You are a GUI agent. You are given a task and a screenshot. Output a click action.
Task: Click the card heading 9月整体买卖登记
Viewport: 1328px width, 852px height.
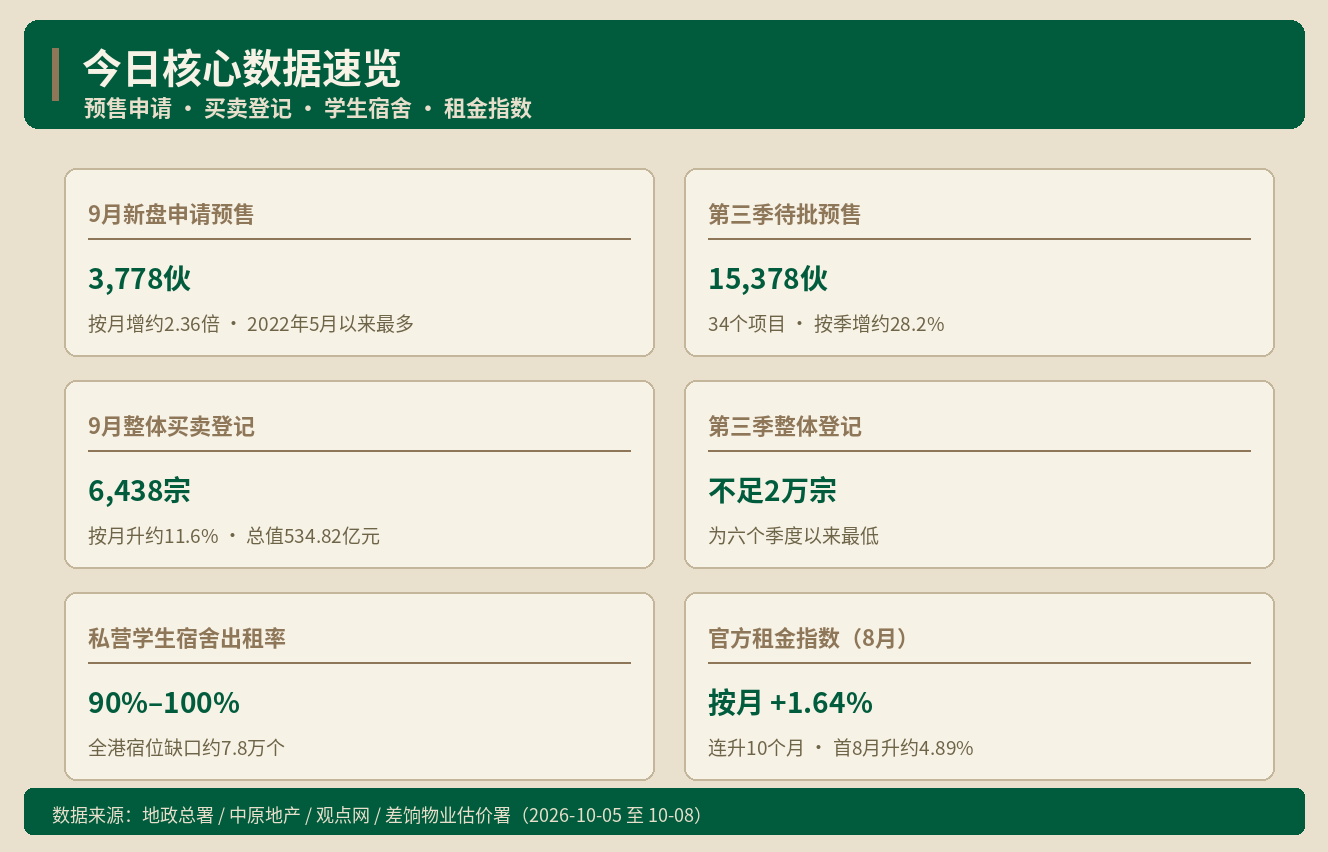(171, 426)
